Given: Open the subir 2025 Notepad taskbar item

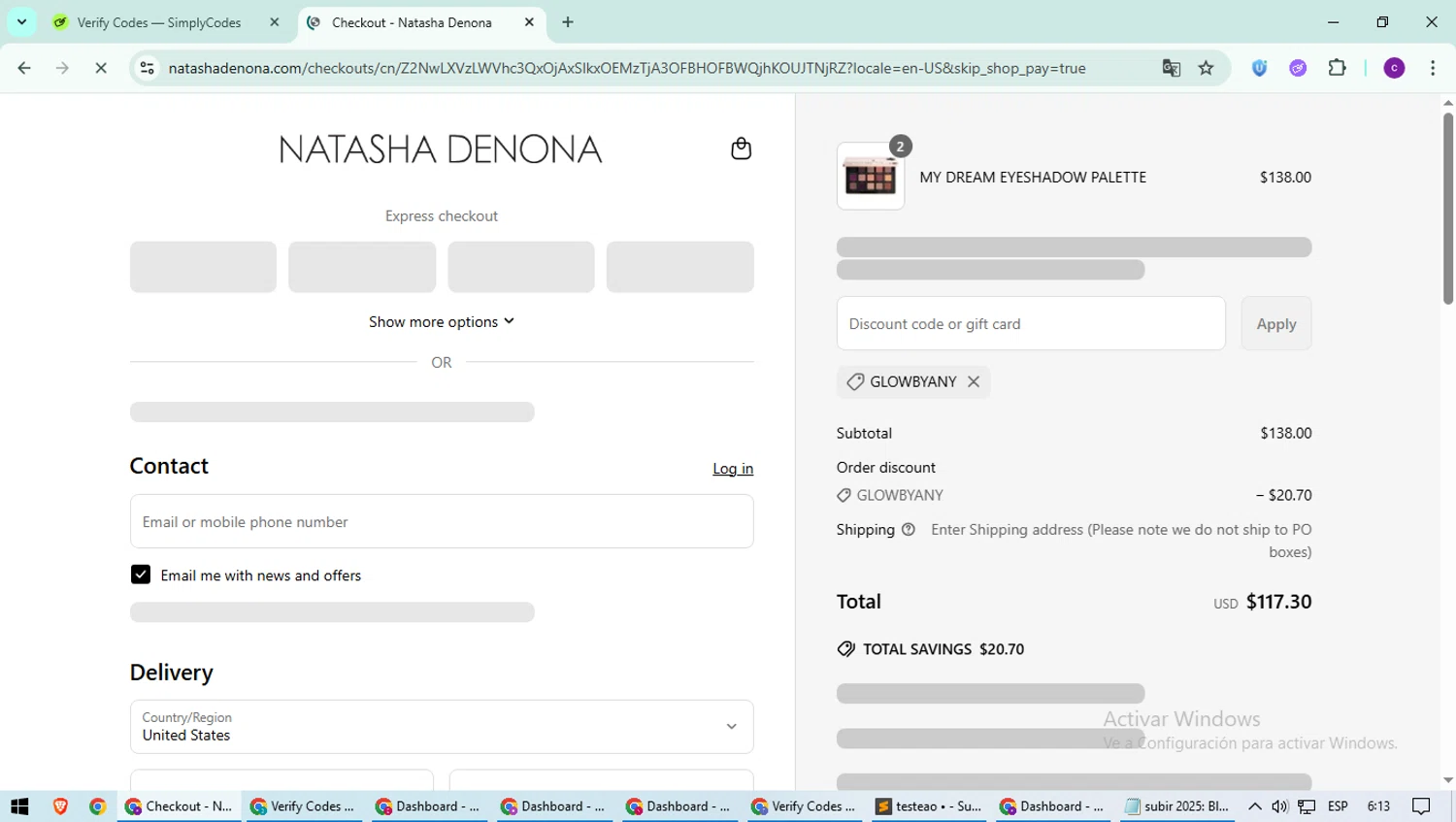Looking at the screenshot, I should pos(1177,806).
